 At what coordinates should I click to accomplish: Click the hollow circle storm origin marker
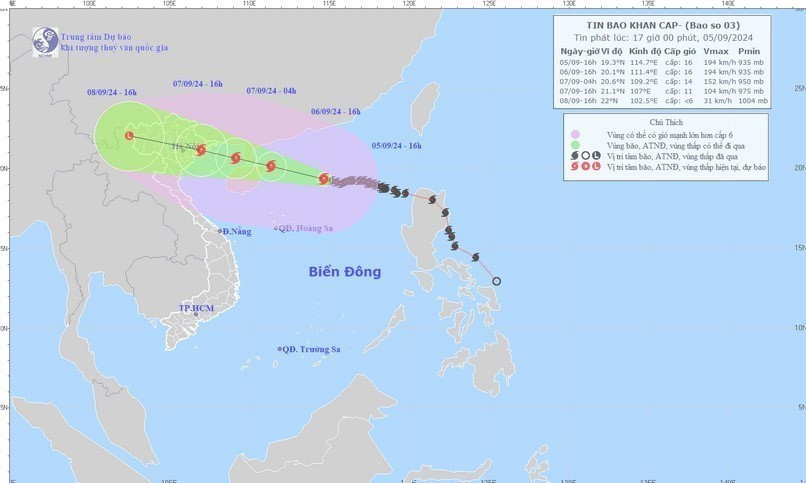497,281
